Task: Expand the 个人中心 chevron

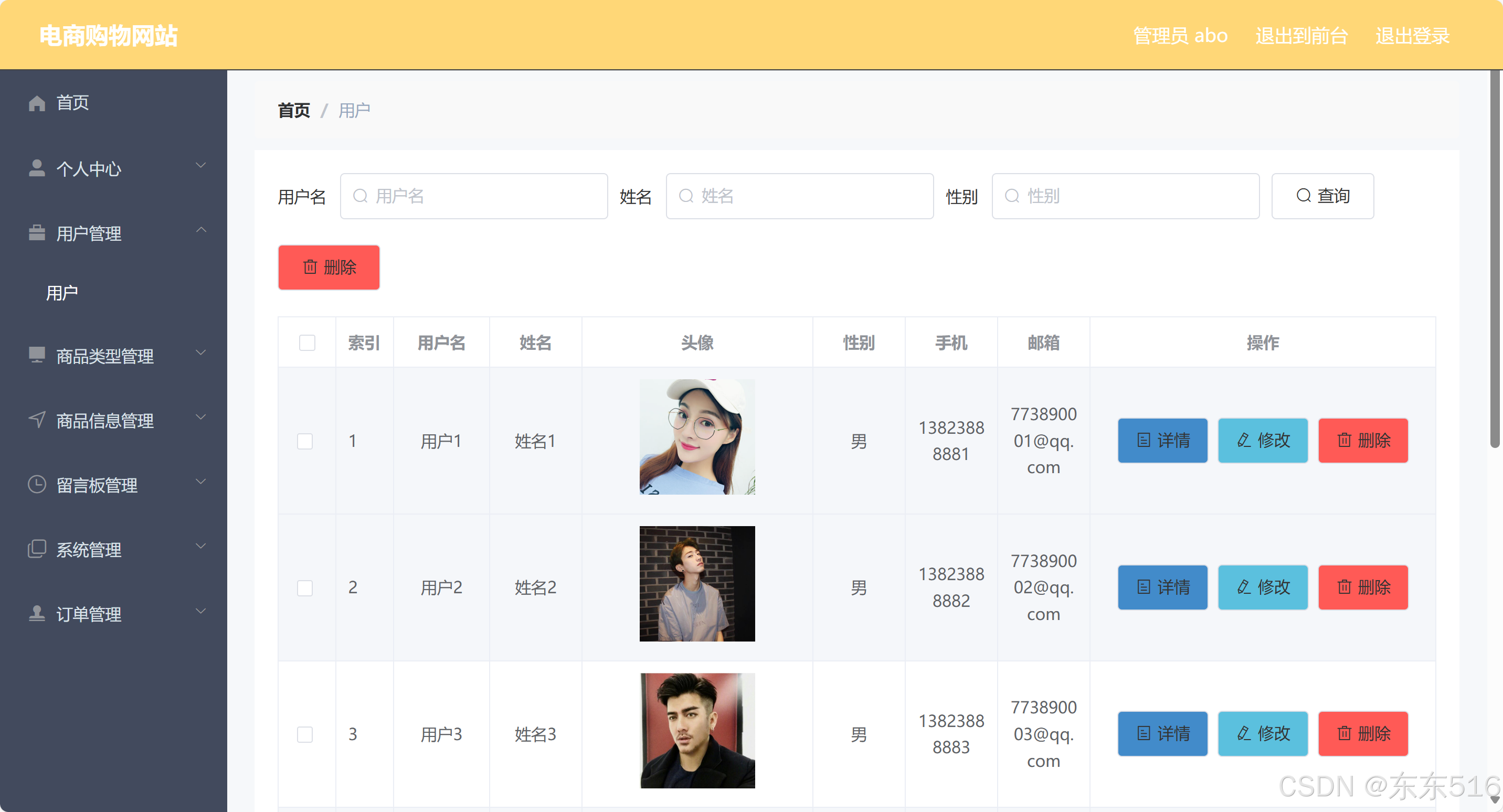Action: point(200,166)
